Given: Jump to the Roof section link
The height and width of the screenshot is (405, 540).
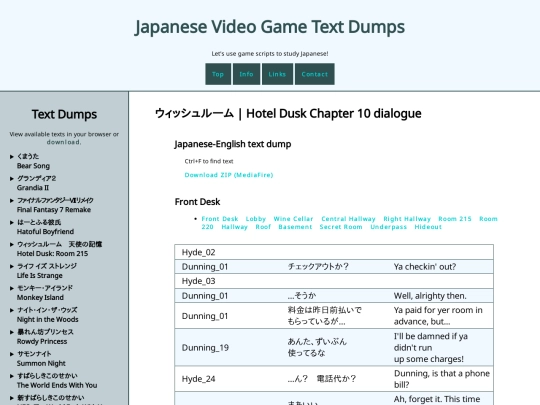Looking at the screenshot, I should [x=263, y=227].
